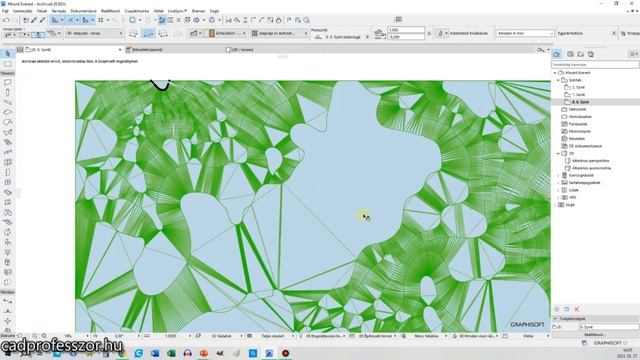Select Homlokzatok in the Navigator
This screenshot has width=640, height=360.
[x=580, y=117]
